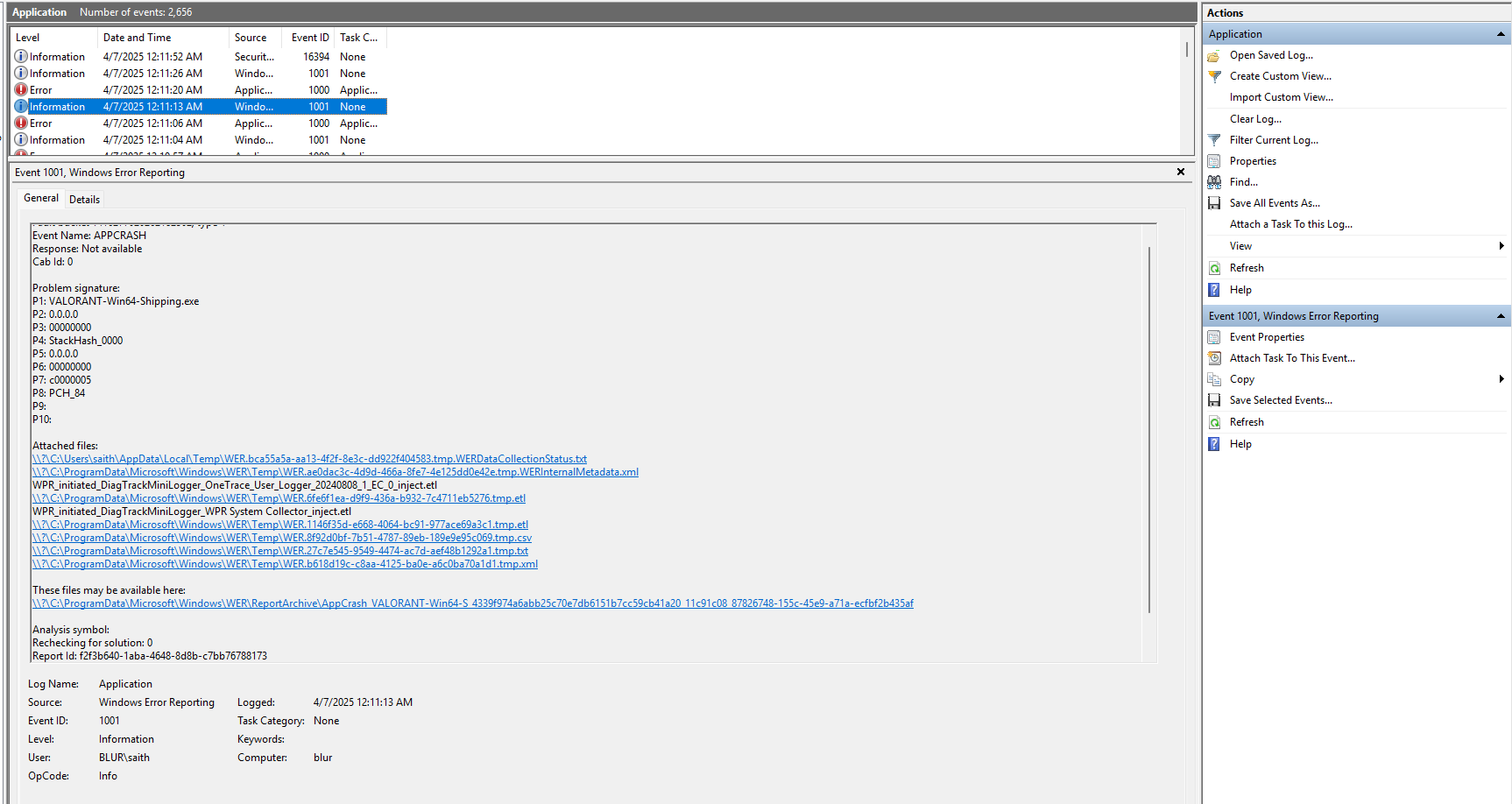Expand the View submenu arrow

[x=1501, y=246]
